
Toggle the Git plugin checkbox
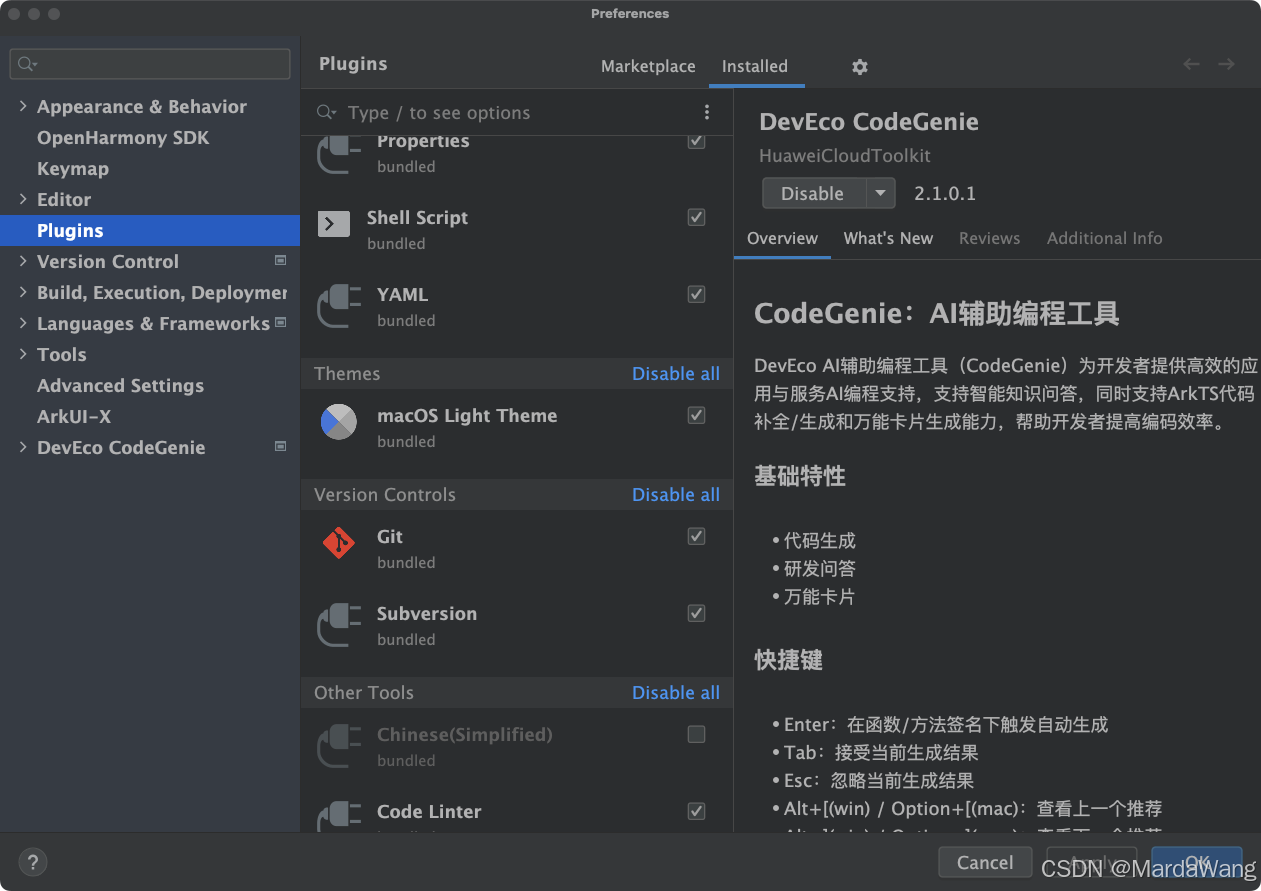point(696,536)
